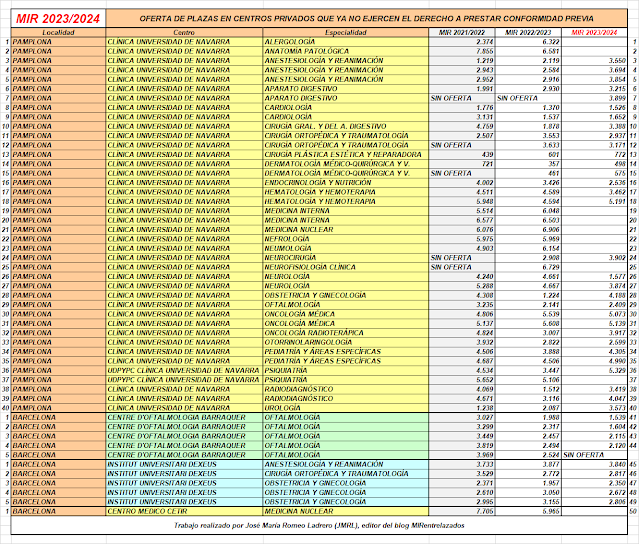This screenshot has height=544, width=639.
Task: Click the value 439 for Cirugía Plástica
Action: (x=487, y=154)
